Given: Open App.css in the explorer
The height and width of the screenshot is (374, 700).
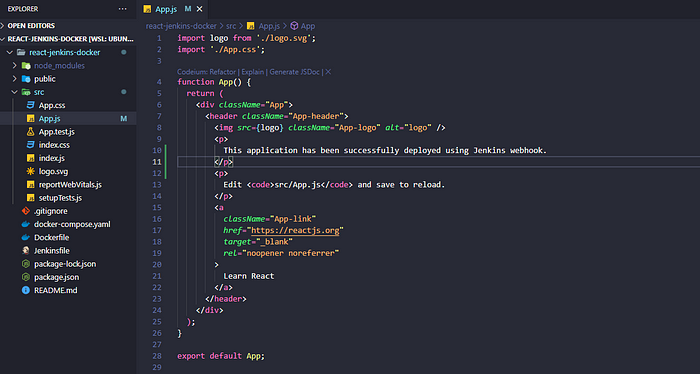Looking at the screenshot, I should 52,105.
